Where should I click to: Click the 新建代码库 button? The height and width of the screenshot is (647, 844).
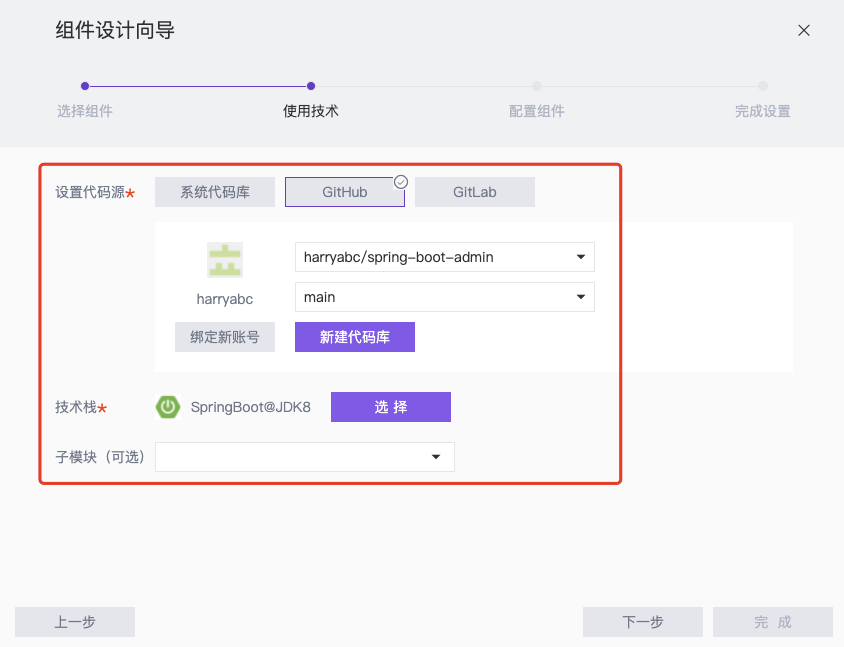355,337
